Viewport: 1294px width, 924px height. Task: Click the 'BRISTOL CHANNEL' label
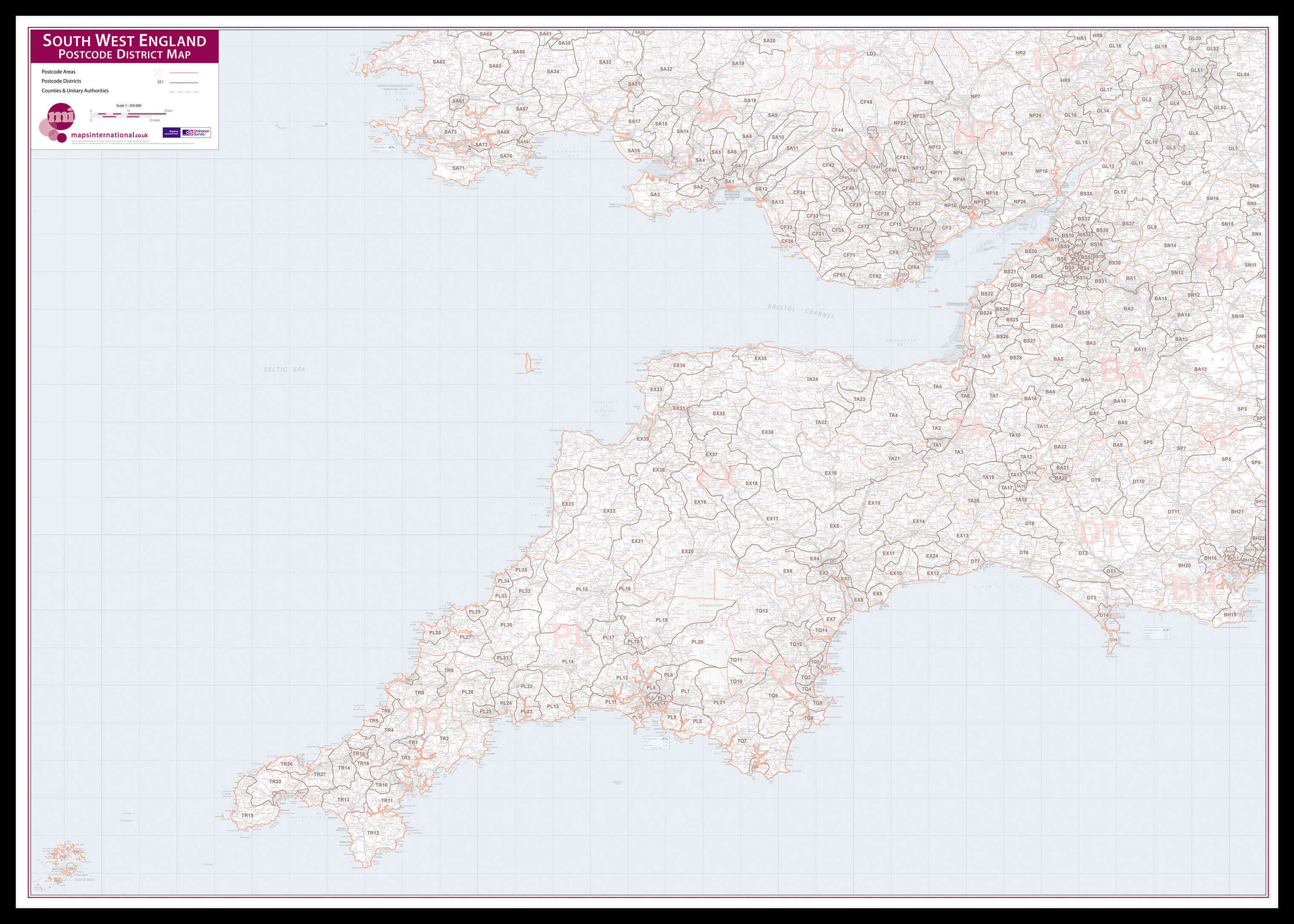point(802,311)
